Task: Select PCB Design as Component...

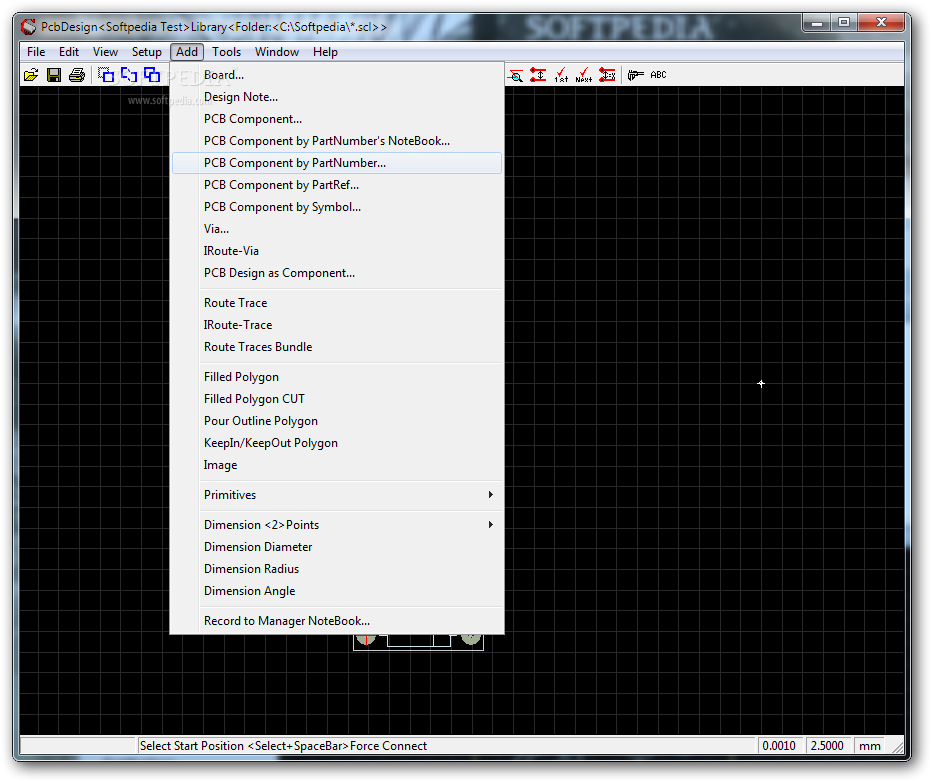Action: pos(337,273)
